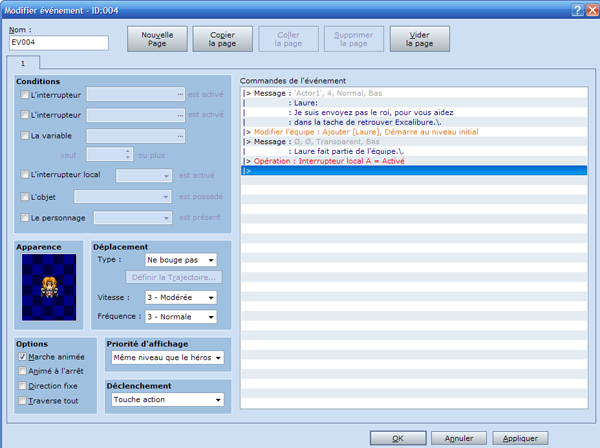Open the Le personnage dropdown list
The height and width of the screenshot is (448, 600).
133,218
